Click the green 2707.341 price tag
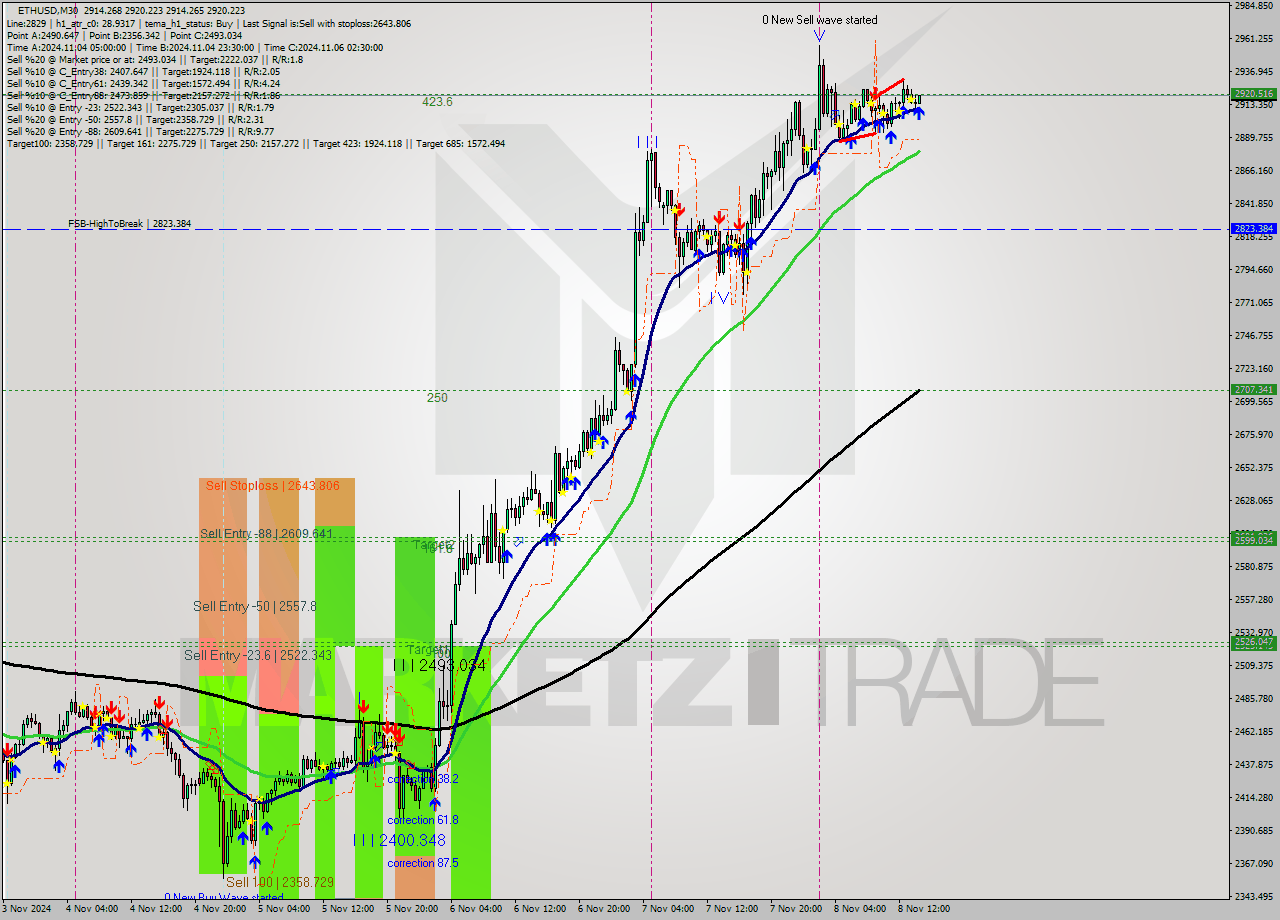The image size is (1280, 920). pos(1254,390)
